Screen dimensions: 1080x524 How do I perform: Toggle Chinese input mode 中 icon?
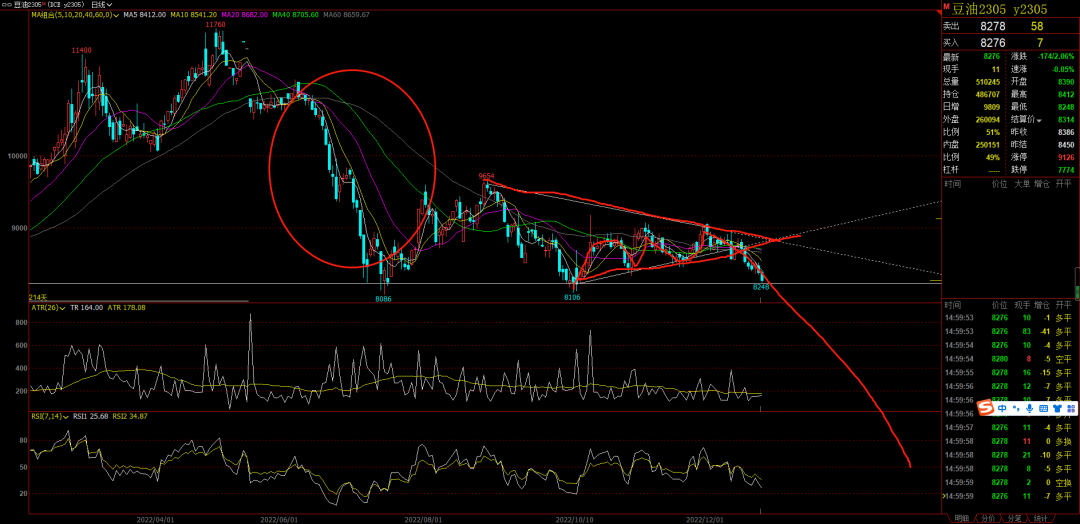click(x=1002, y=408)
